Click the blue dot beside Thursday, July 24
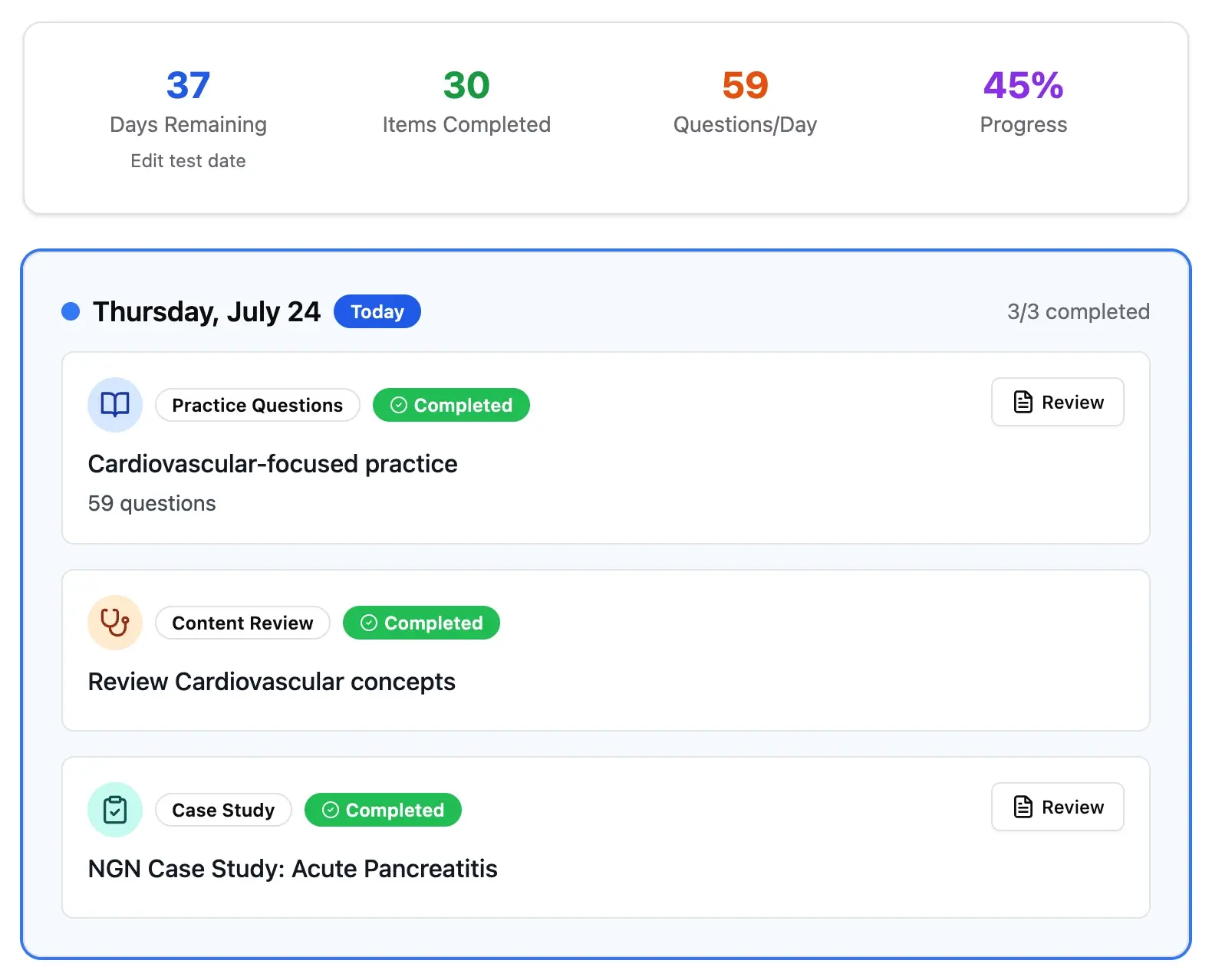This screenshot has height=980, width=1212. coord(71,311)
